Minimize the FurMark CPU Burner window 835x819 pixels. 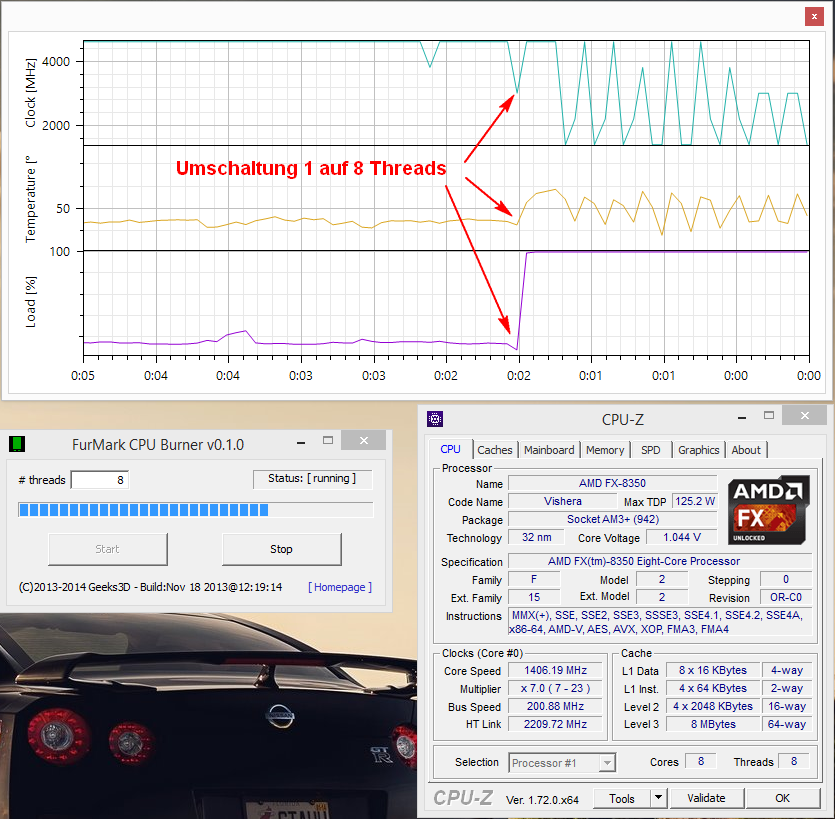[301, 443]
